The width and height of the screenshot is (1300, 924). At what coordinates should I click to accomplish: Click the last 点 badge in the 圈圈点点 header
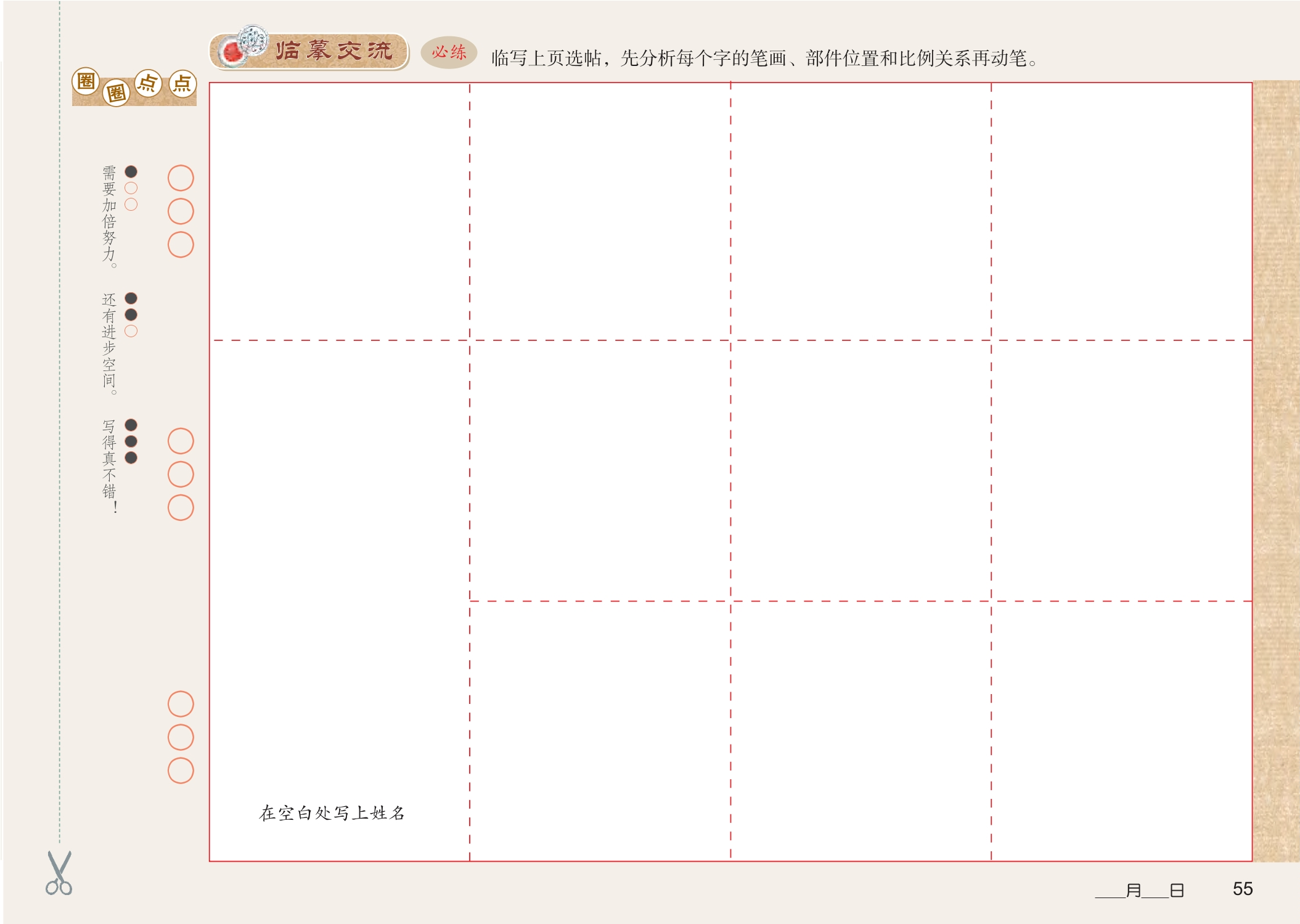click(182, 83)
